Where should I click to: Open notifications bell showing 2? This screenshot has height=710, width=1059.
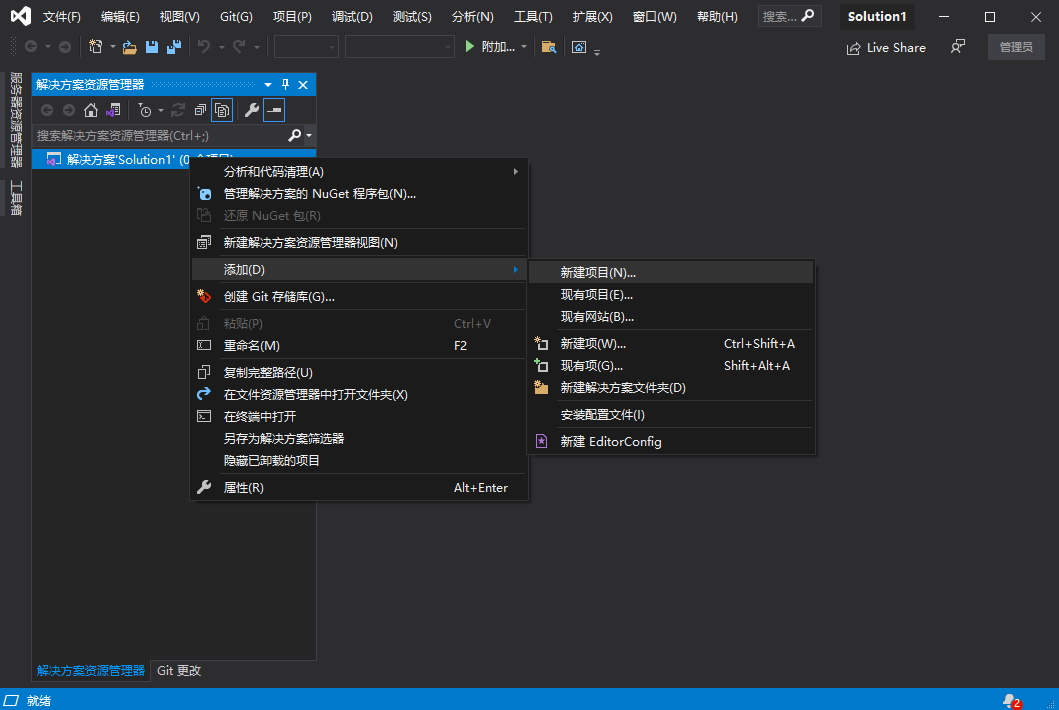[1011, 701]
